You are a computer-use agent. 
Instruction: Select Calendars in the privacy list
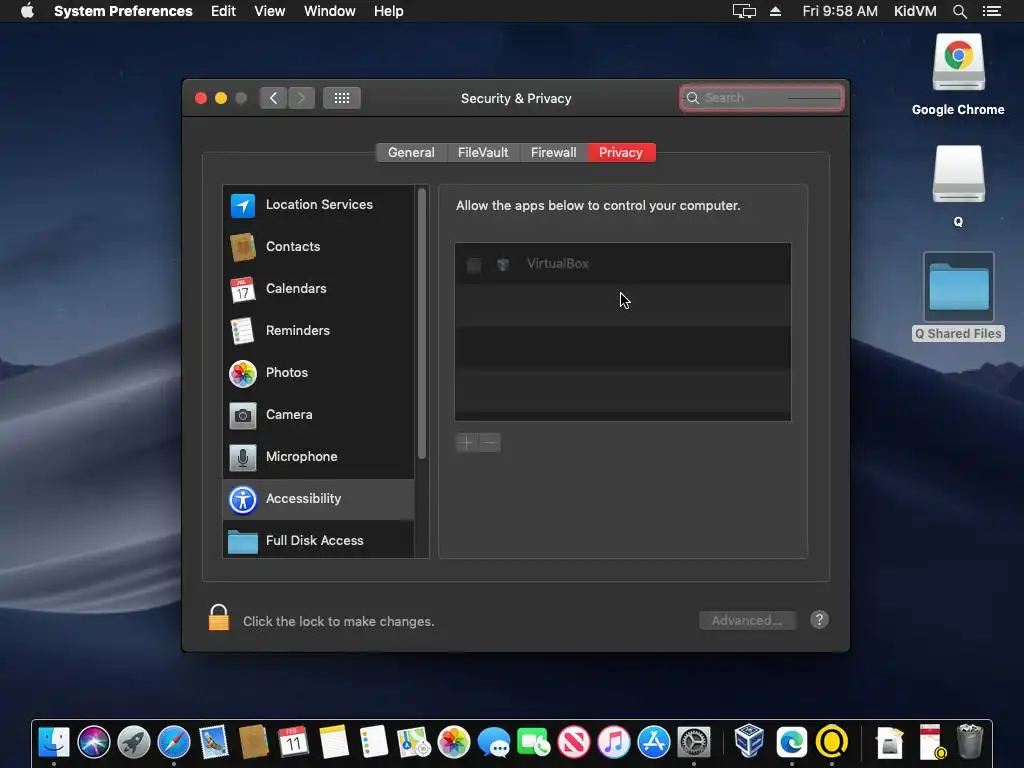point(319,289)
